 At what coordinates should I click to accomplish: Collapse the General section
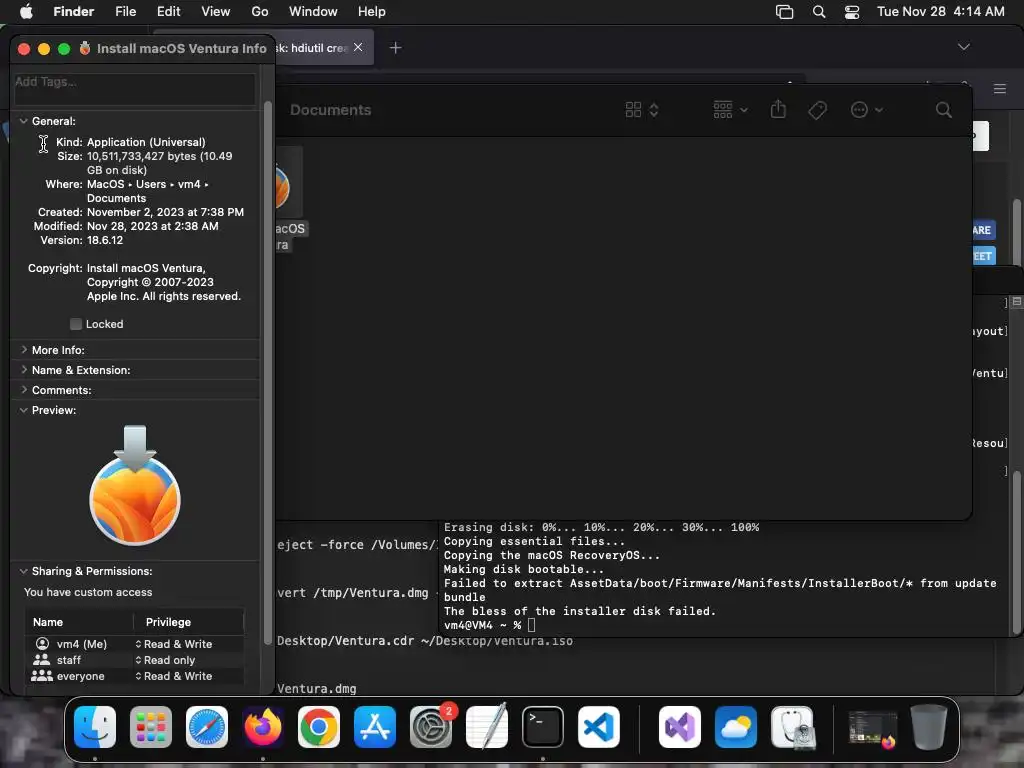pos(24,121)
